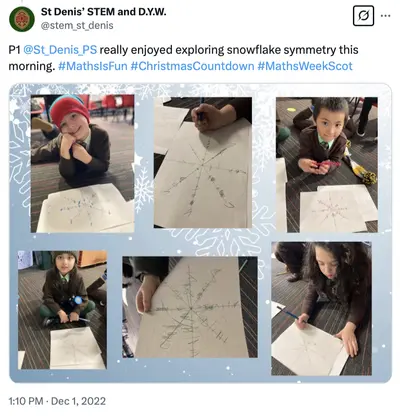Click top-middle snowflake drawing photo

(x=203, y=163)
